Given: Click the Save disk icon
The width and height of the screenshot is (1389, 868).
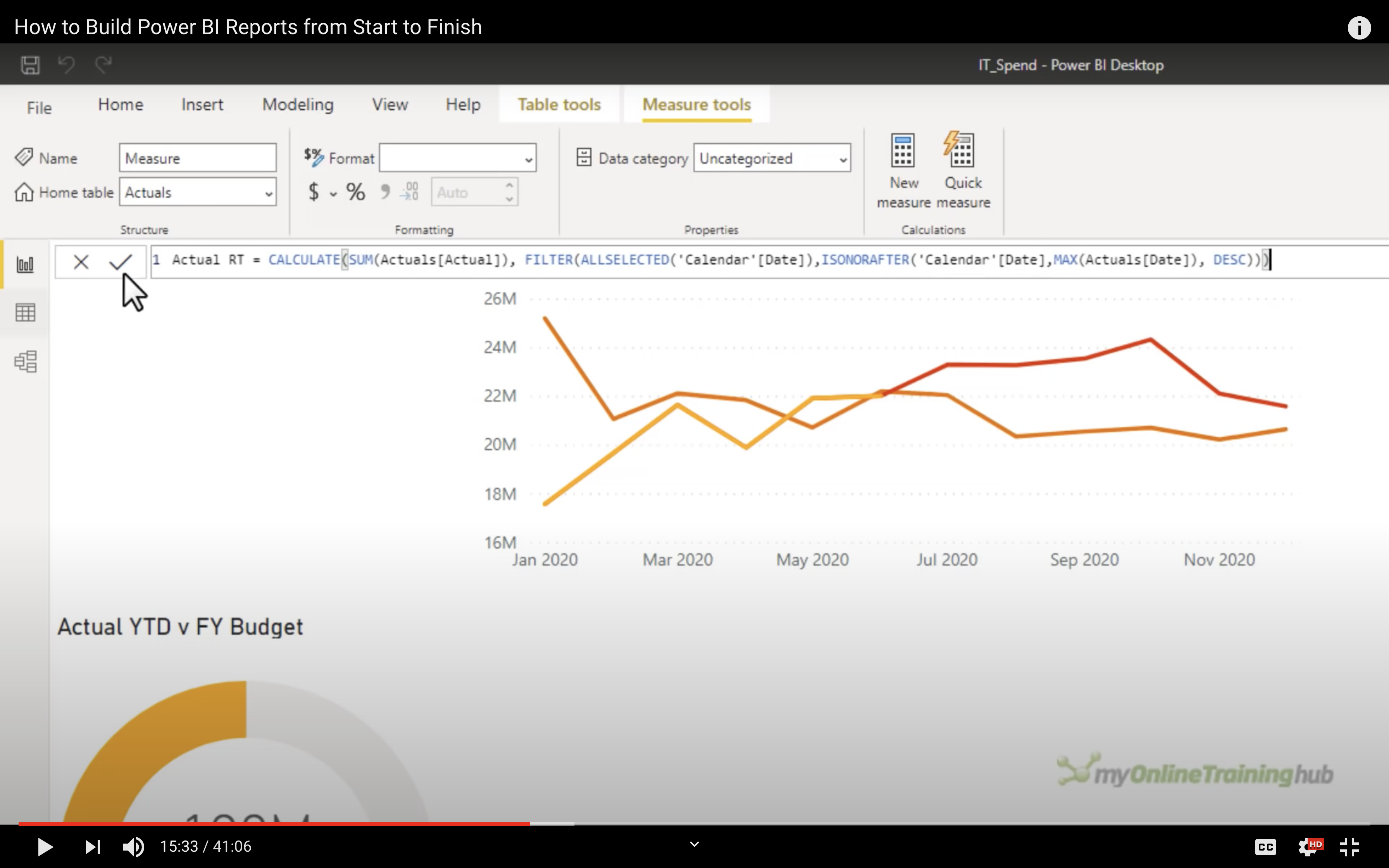Looking at the screenshot, I should click(x=30, y=65).
